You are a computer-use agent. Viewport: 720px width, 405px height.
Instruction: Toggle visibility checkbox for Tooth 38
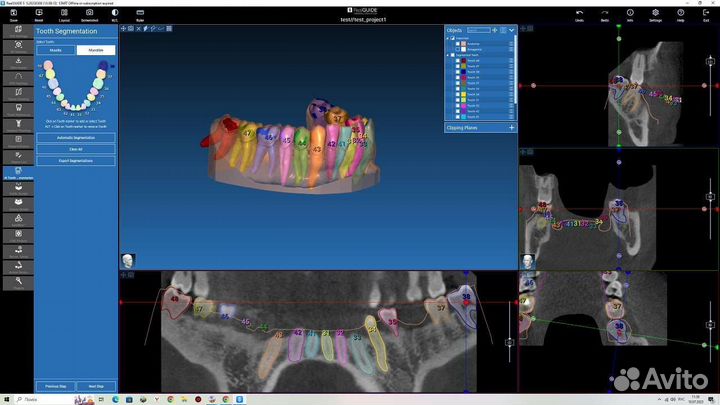pyautogui.click(x=457, y=72)
